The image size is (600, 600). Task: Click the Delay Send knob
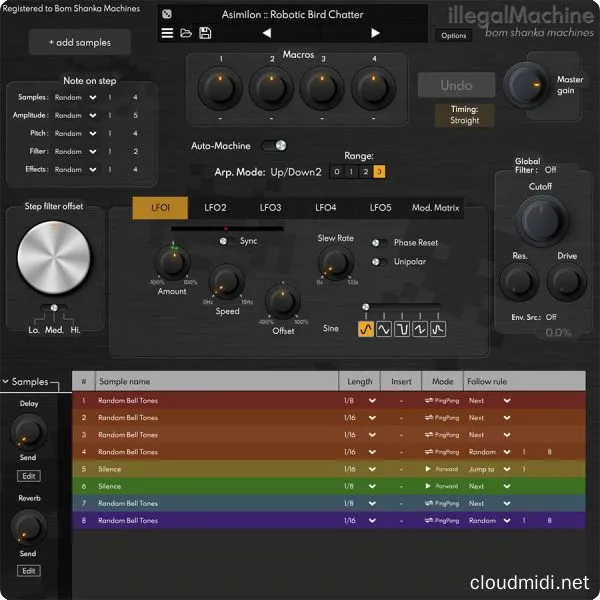(28, 432)
